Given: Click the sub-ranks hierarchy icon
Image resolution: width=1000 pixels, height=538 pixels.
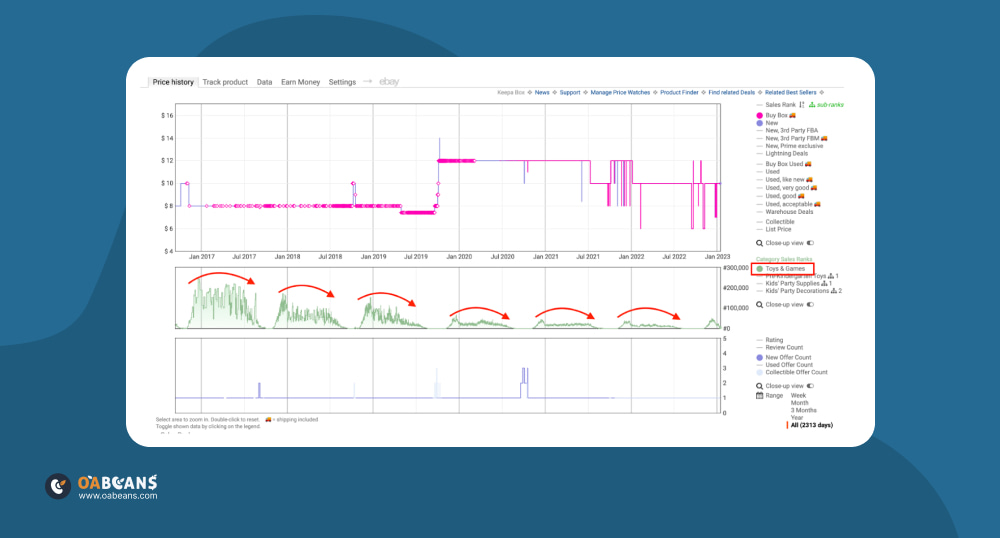Looking at the screenshot, I should pyautogui.click(x=812, y=105).
